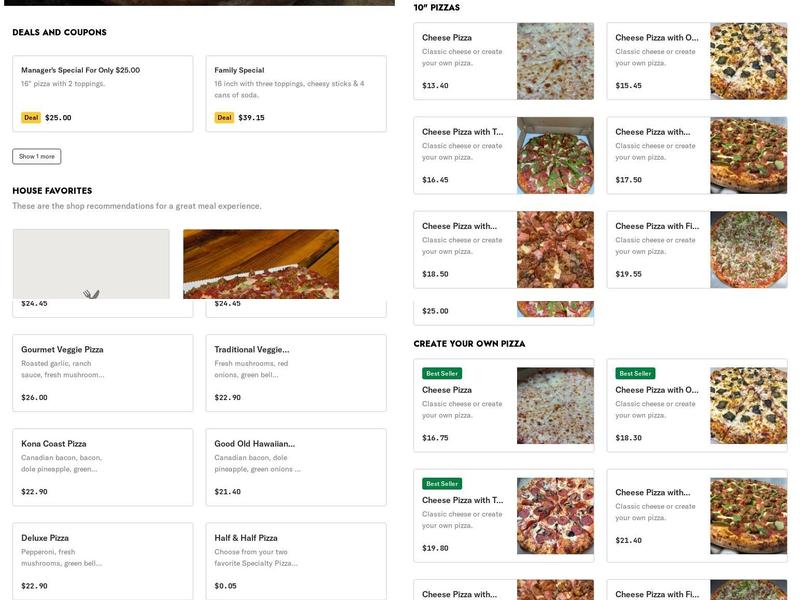The image size is (800, 600).
Task: Click Show 1 more to reveal extra deals
Action: (x=36, y=155)
